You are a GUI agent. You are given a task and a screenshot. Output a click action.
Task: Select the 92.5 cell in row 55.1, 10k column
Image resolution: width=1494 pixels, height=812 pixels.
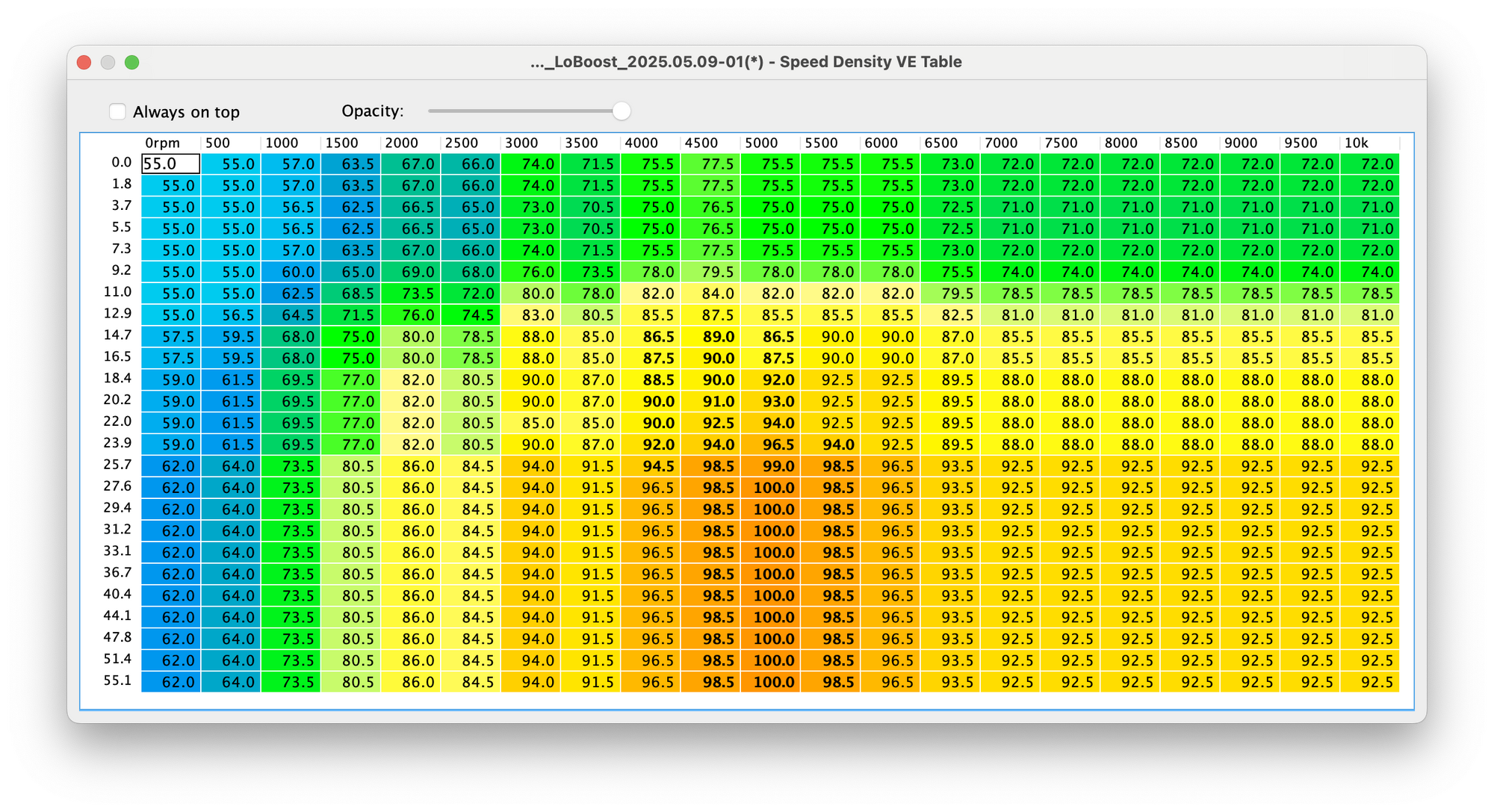tap(1370, 682)
